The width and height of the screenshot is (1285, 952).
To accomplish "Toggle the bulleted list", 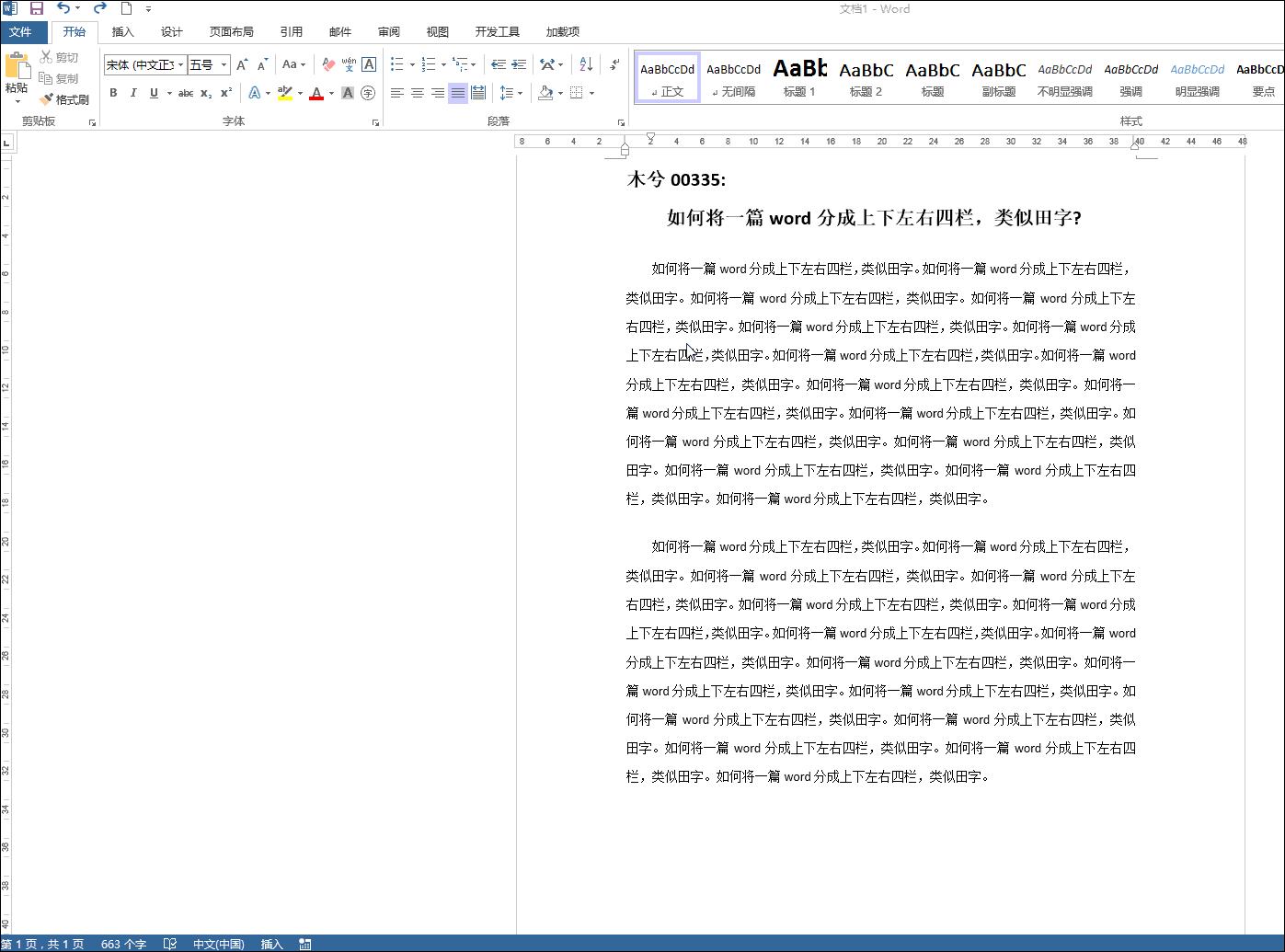I will [x=396, y=64].
